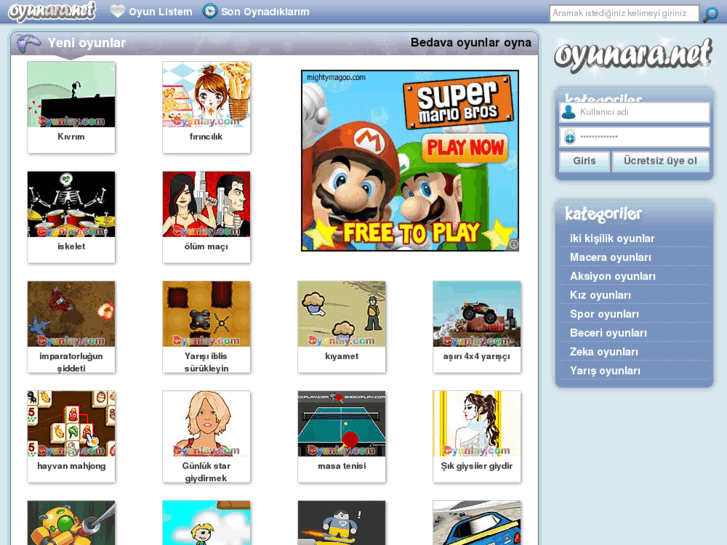Screen dimensions: 727x545
Task: Click the heart icon beside Oyun Listem
Action: click(117, 11)
